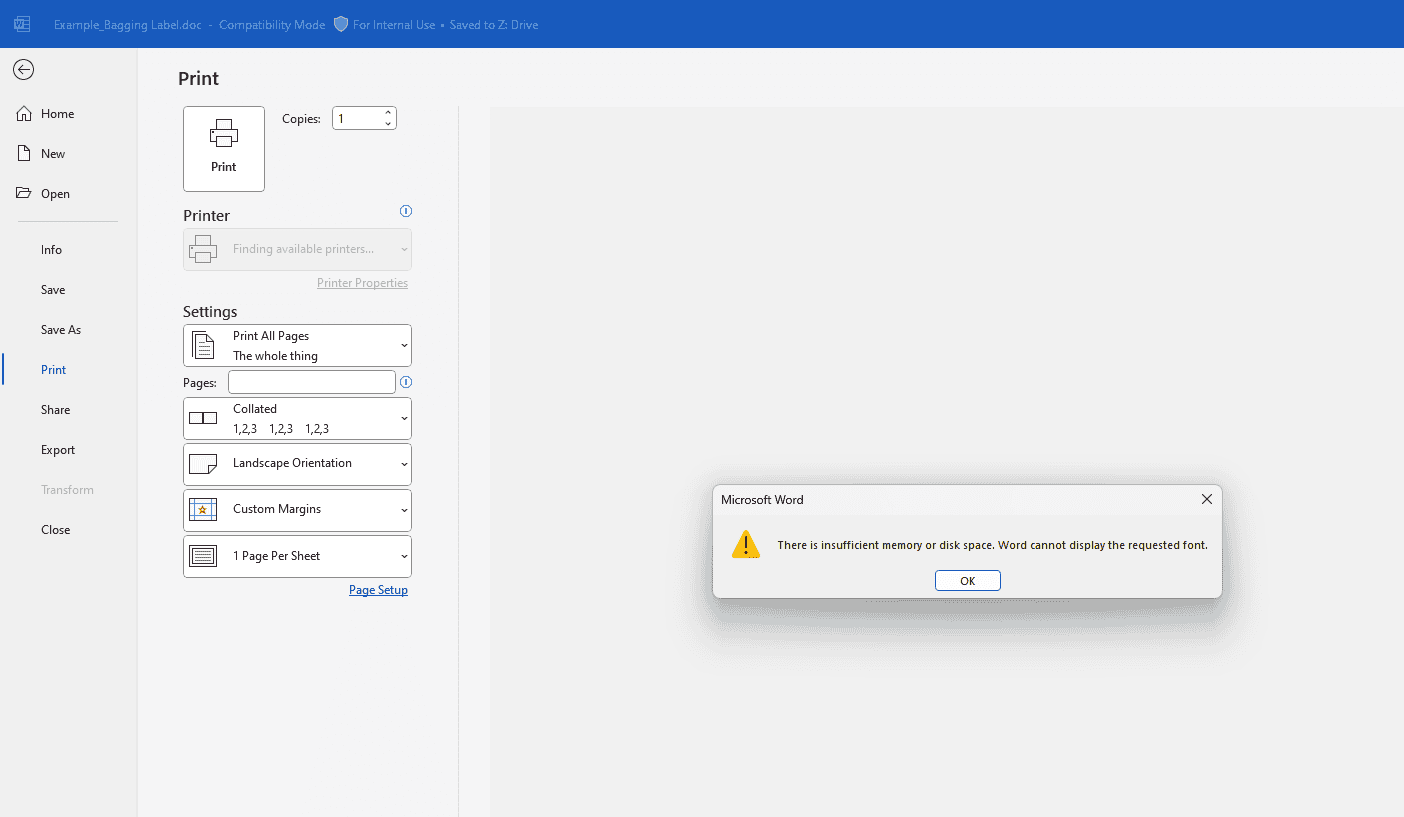Close the Microsoft Word error dialog

click(x=1207, y=499)
